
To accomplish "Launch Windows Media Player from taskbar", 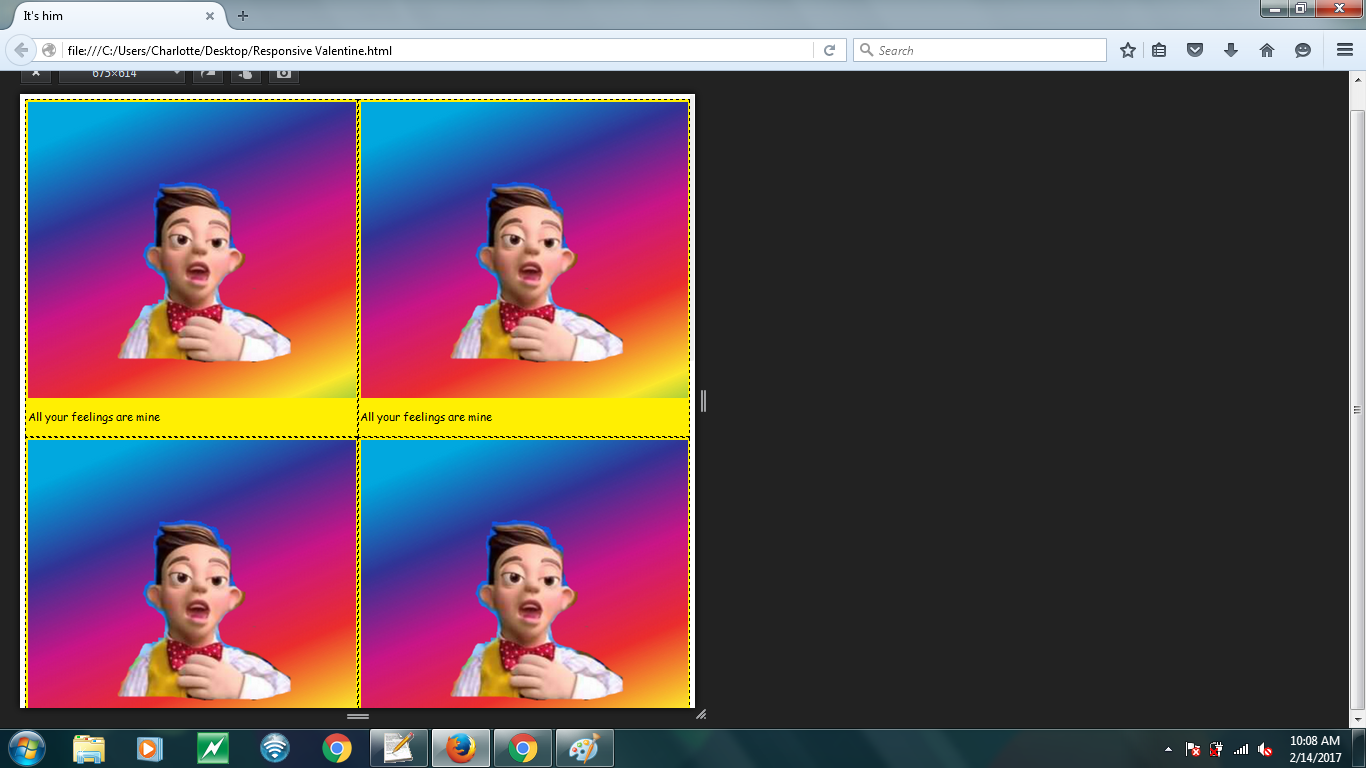I will [150, 748].
